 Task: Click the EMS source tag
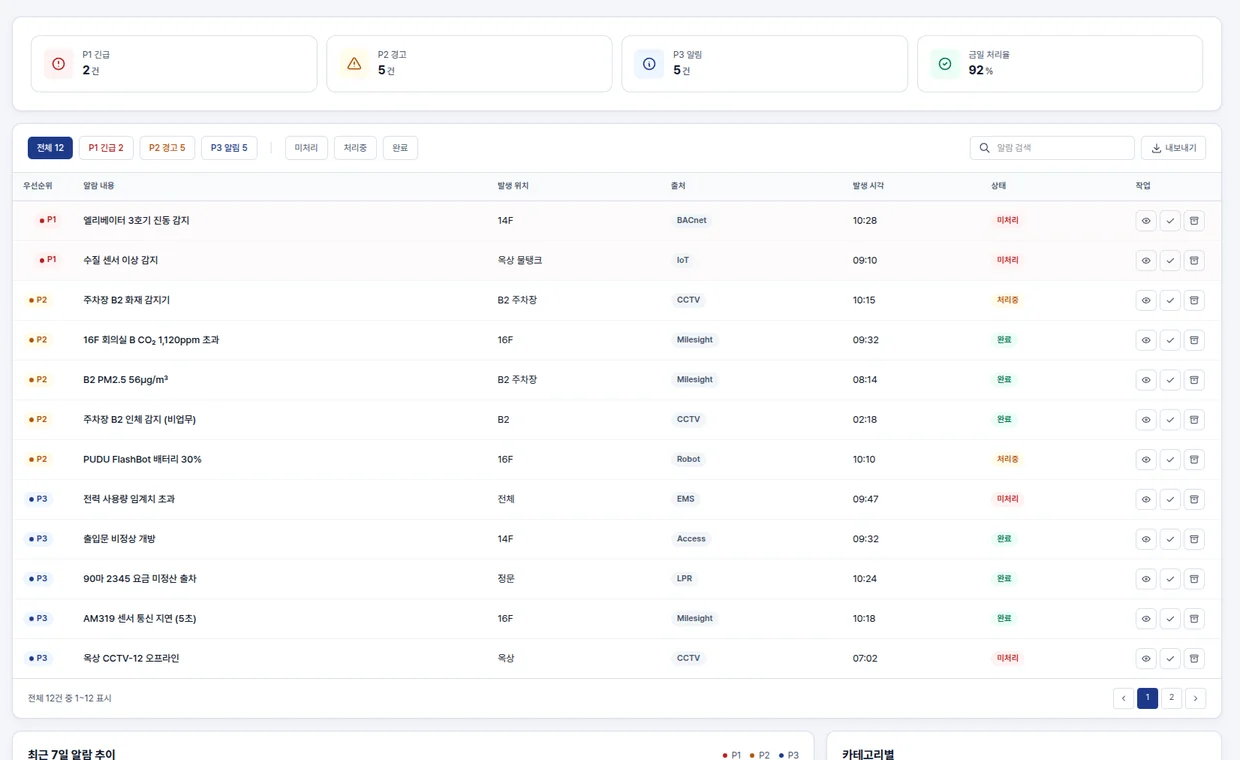685,499
